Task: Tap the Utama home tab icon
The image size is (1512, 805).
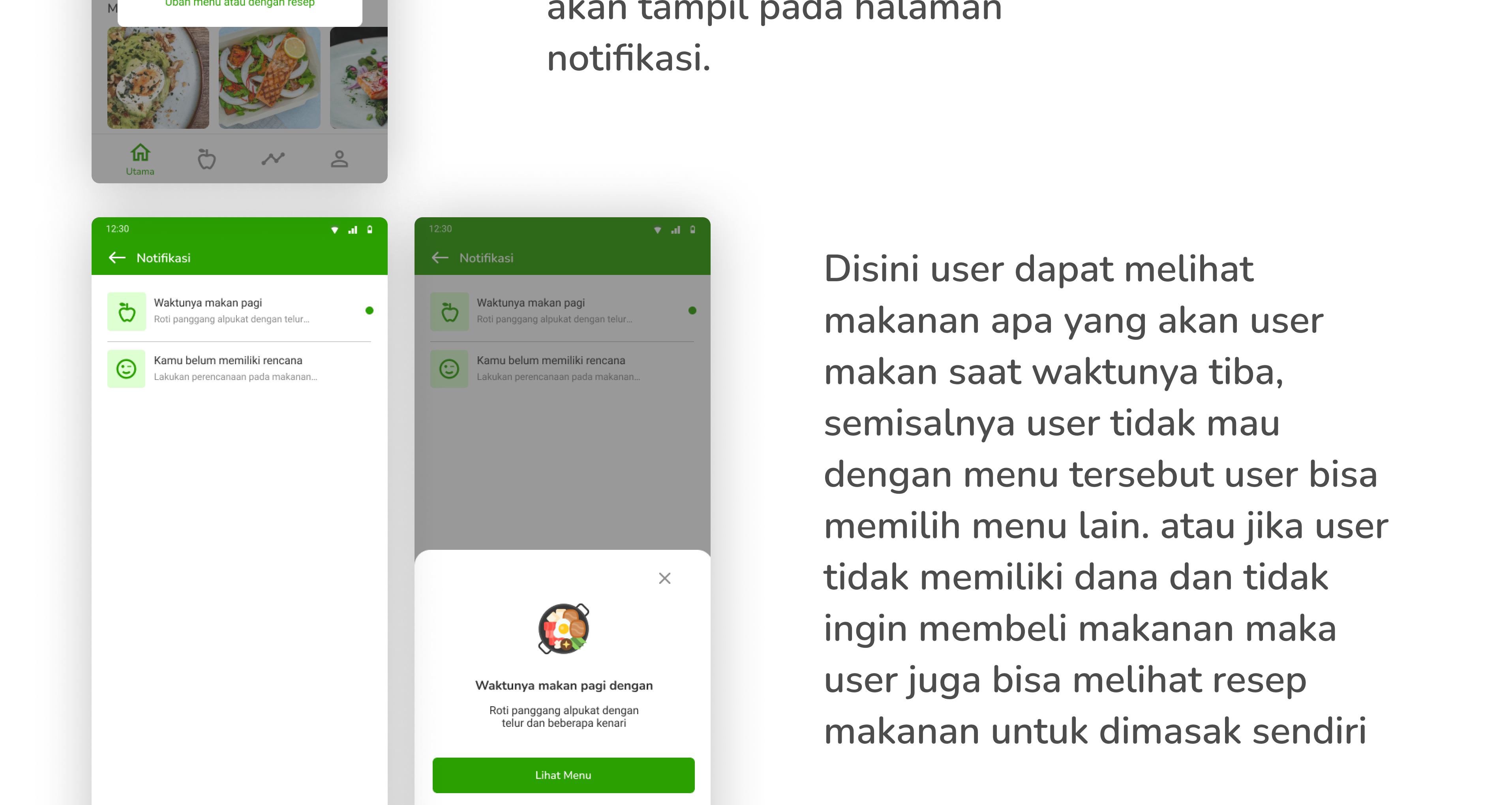Action: click(x=140, y=154)
